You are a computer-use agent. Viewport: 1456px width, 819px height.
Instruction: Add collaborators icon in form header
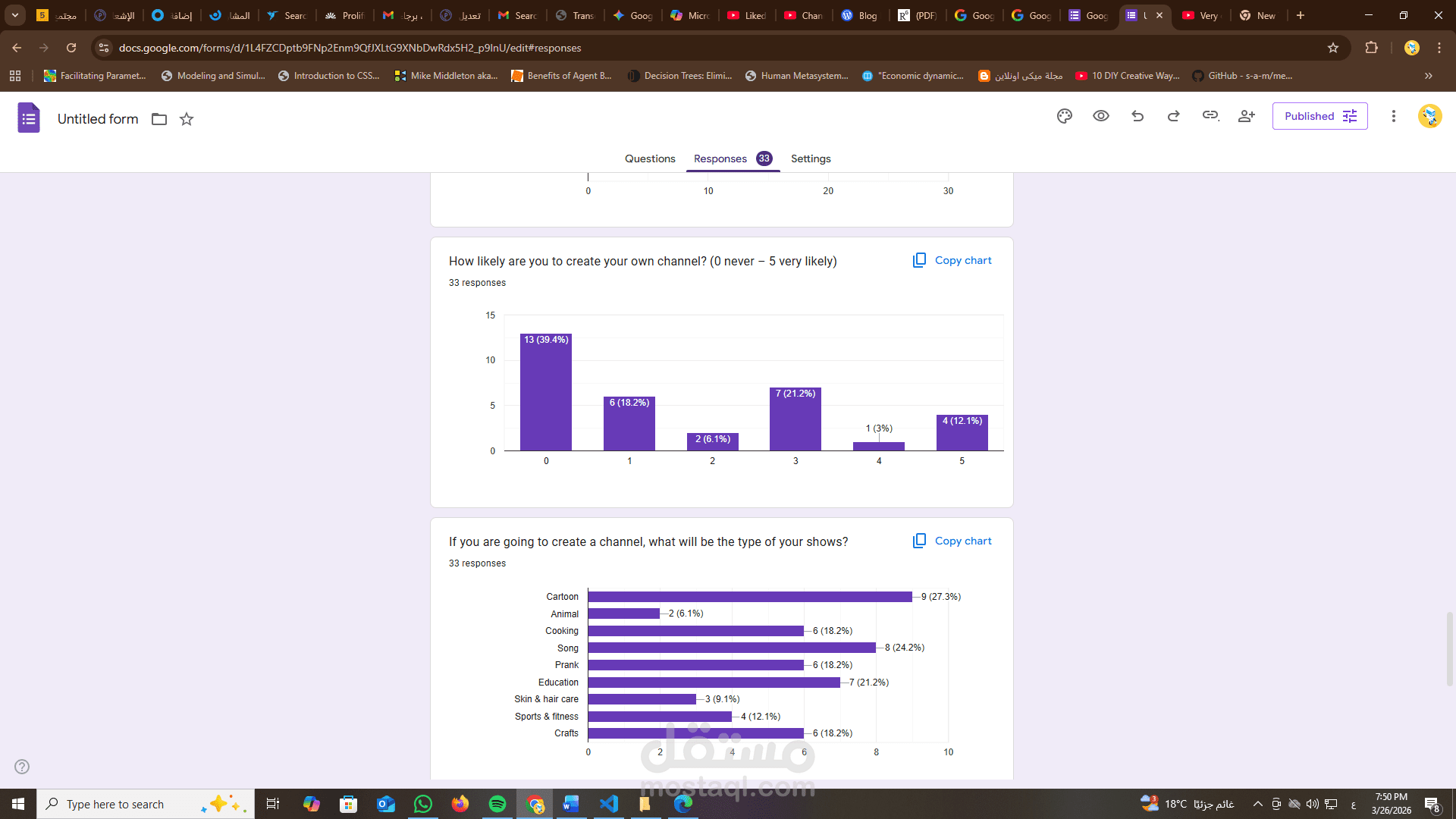coord(1247,116)
